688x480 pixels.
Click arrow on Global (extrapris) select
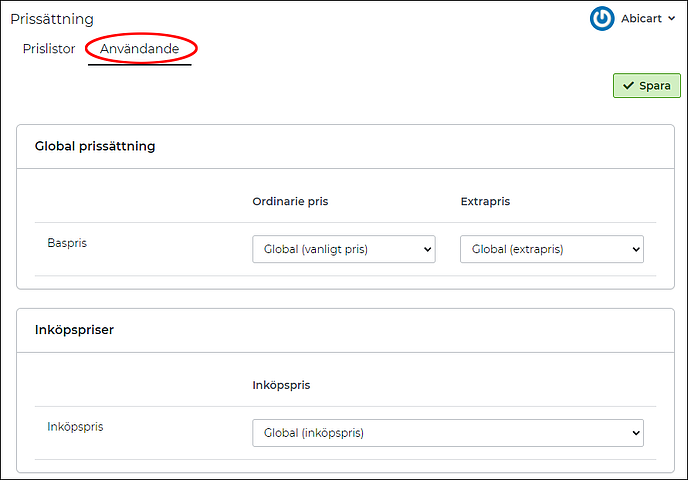click(x=636, y=249)
